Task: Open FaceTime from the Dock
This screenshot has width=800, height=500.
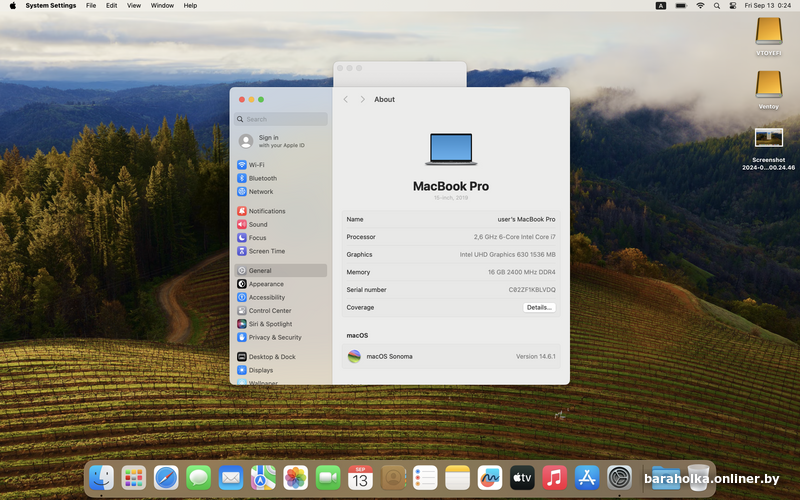Action: (328, 478)
